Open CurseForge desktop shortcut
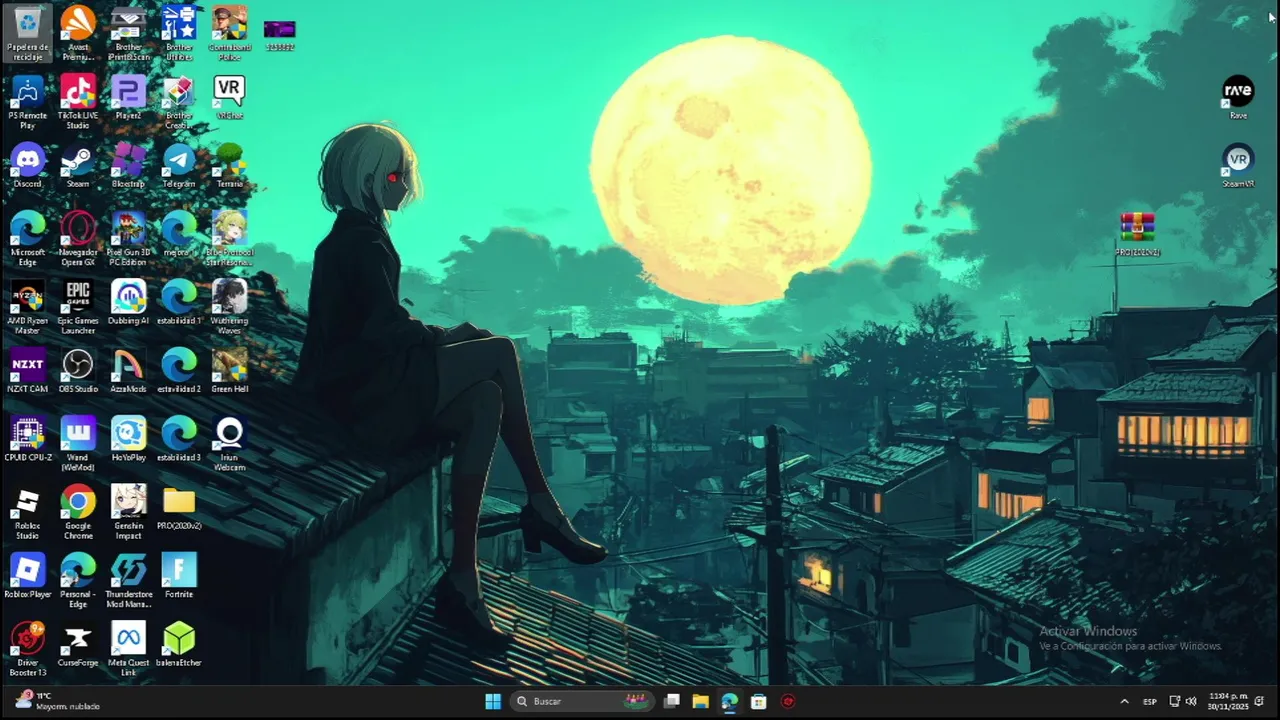Screen dimensions: 1280x720 coord(78,643)
